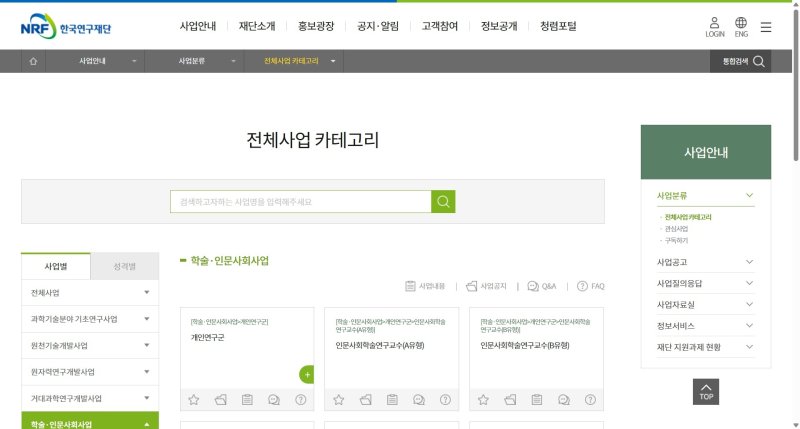The image size is (800, 429).
Task: Open the 관심사업 sidebar link
Action: tap(677, 229)
